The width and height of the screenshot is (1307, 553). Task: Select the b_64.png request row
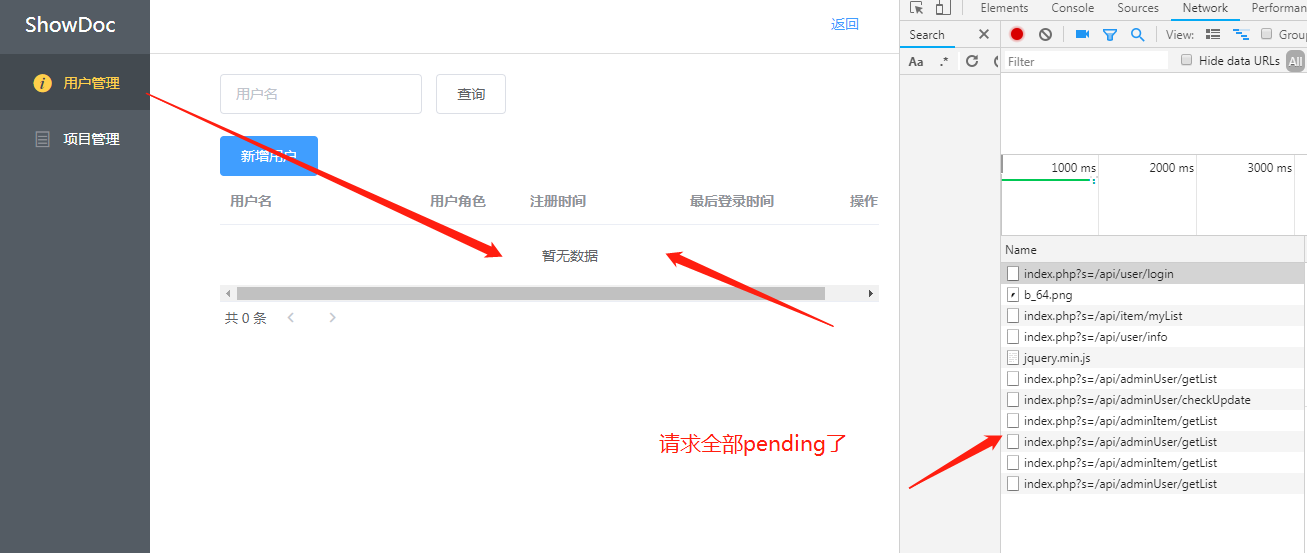(x=1154, y=295)
